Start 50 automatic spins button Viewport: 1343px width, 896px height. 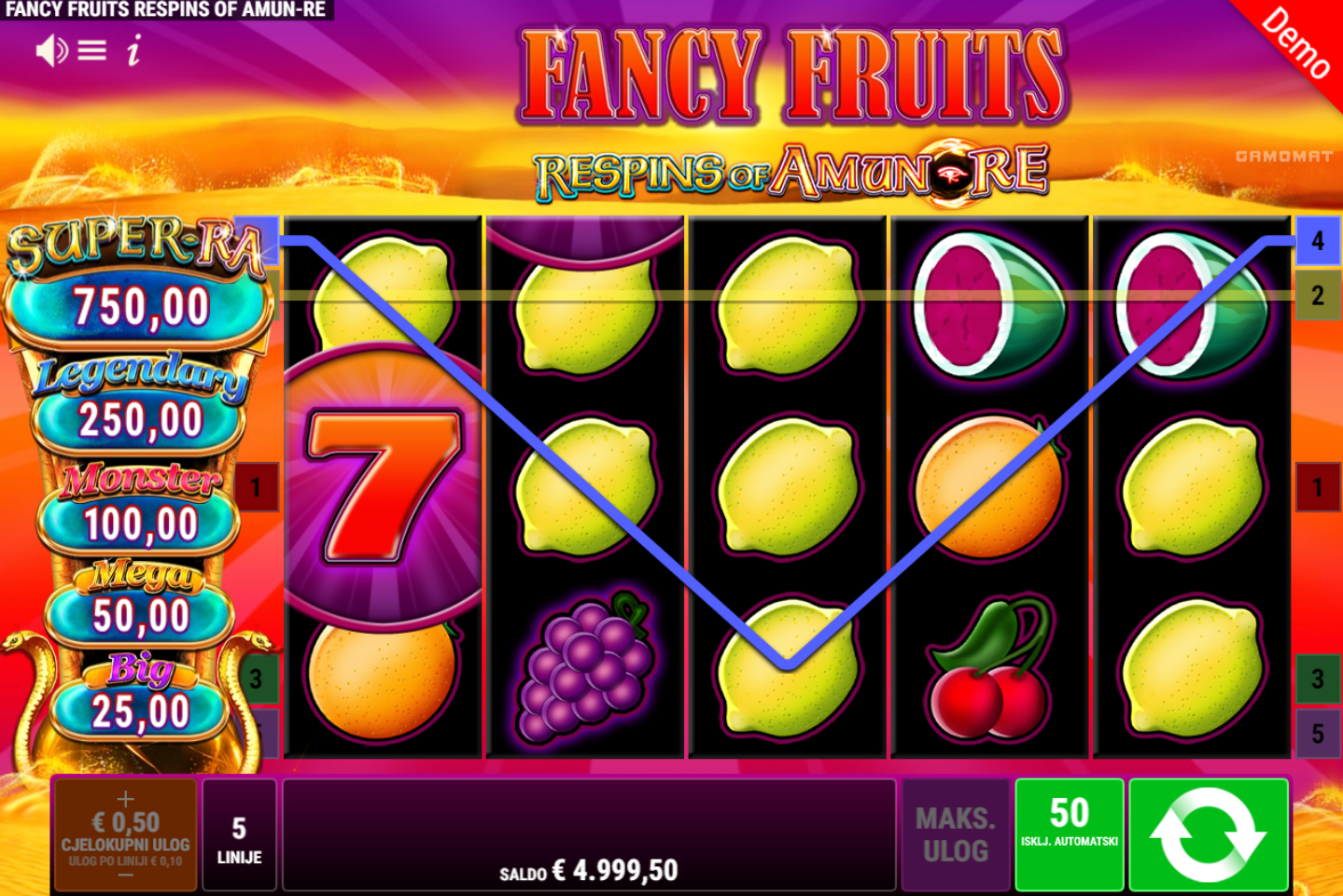(x=1070, y=834)
